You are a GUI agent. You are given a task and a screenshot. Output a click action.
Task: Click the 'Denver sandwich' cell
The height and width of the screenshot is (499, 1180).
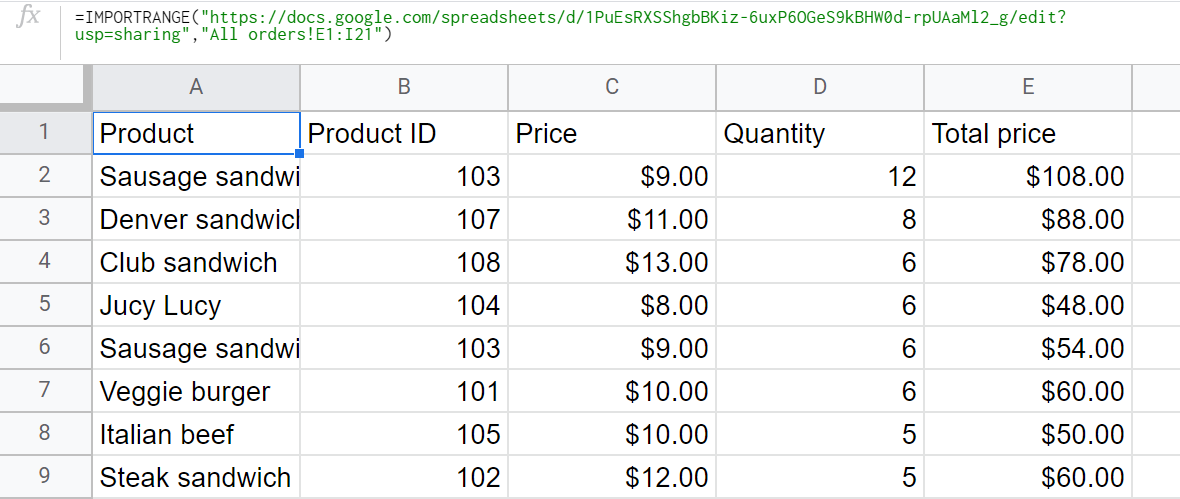click(x=196, y=219)
